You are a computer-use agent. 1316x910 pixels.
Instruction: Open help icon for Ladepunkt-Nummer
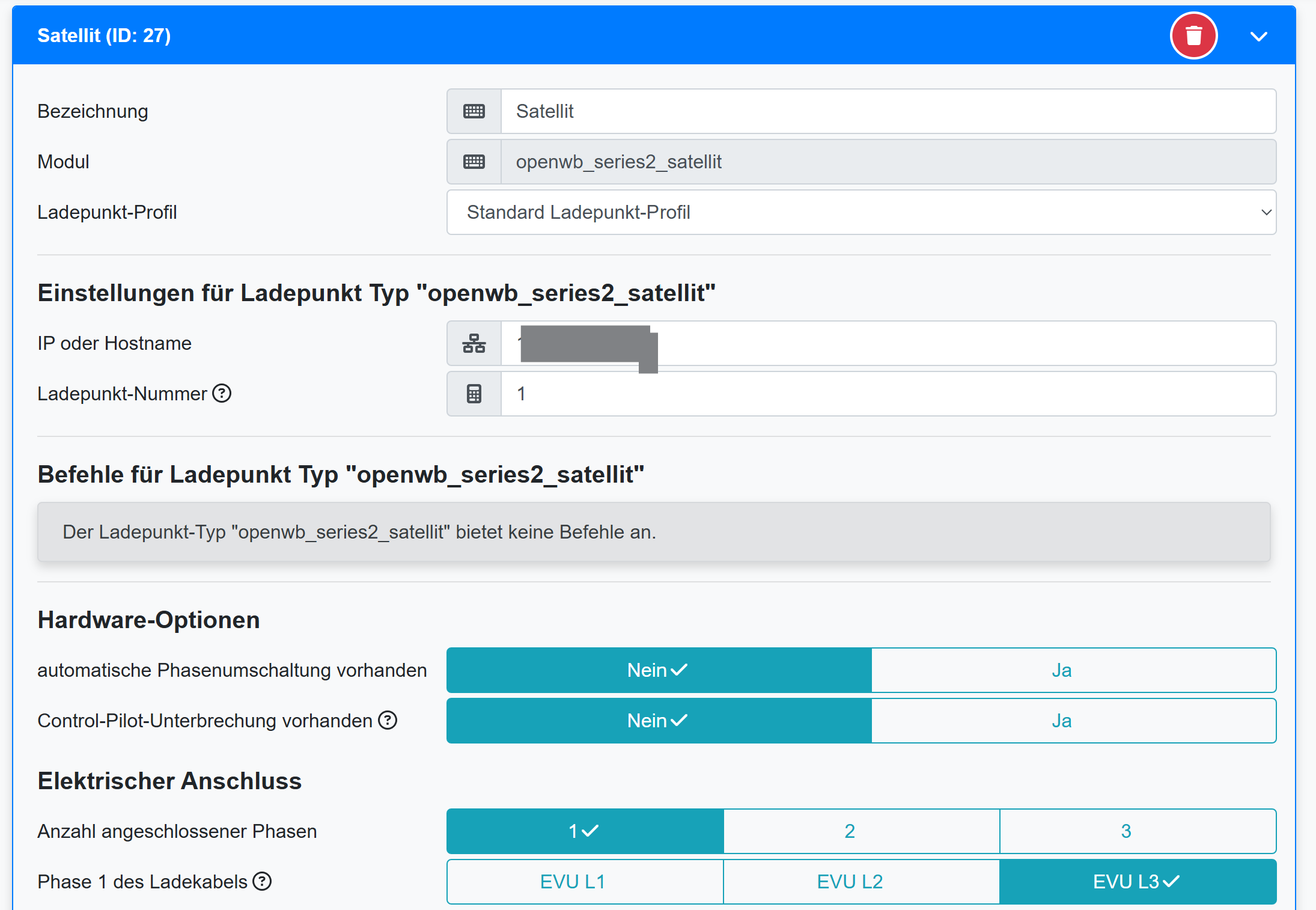coord(222,393)
